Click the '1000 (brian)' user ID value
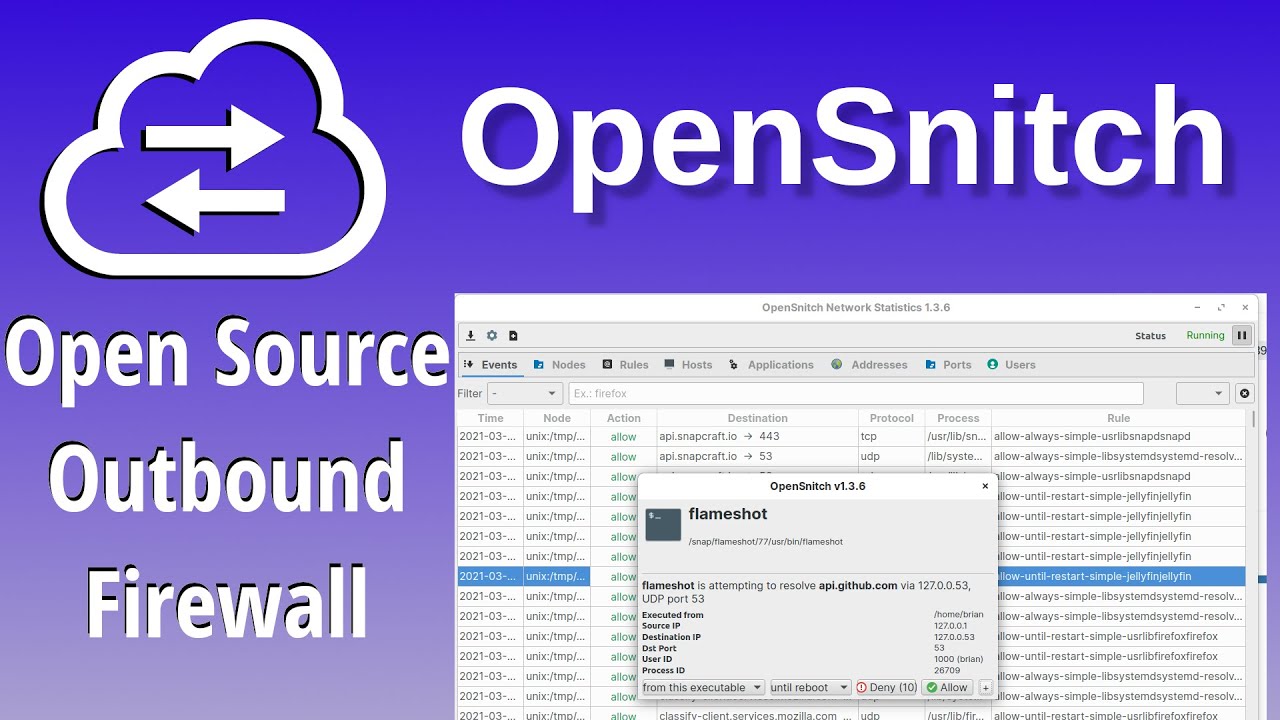This screenshot has height=720, width=1280. point(959,659)
